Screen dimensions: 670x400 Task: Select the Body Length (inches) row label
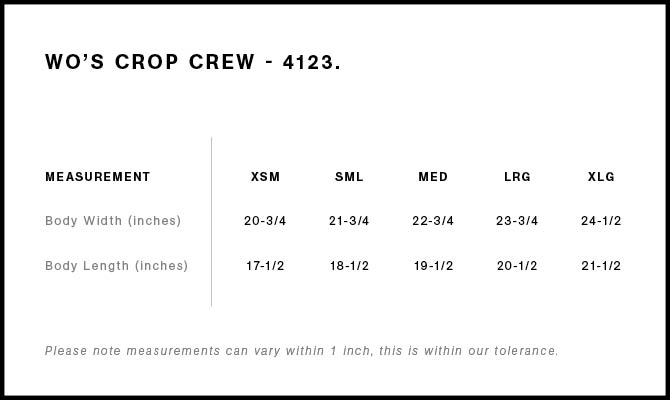click(x=117, y=266)
